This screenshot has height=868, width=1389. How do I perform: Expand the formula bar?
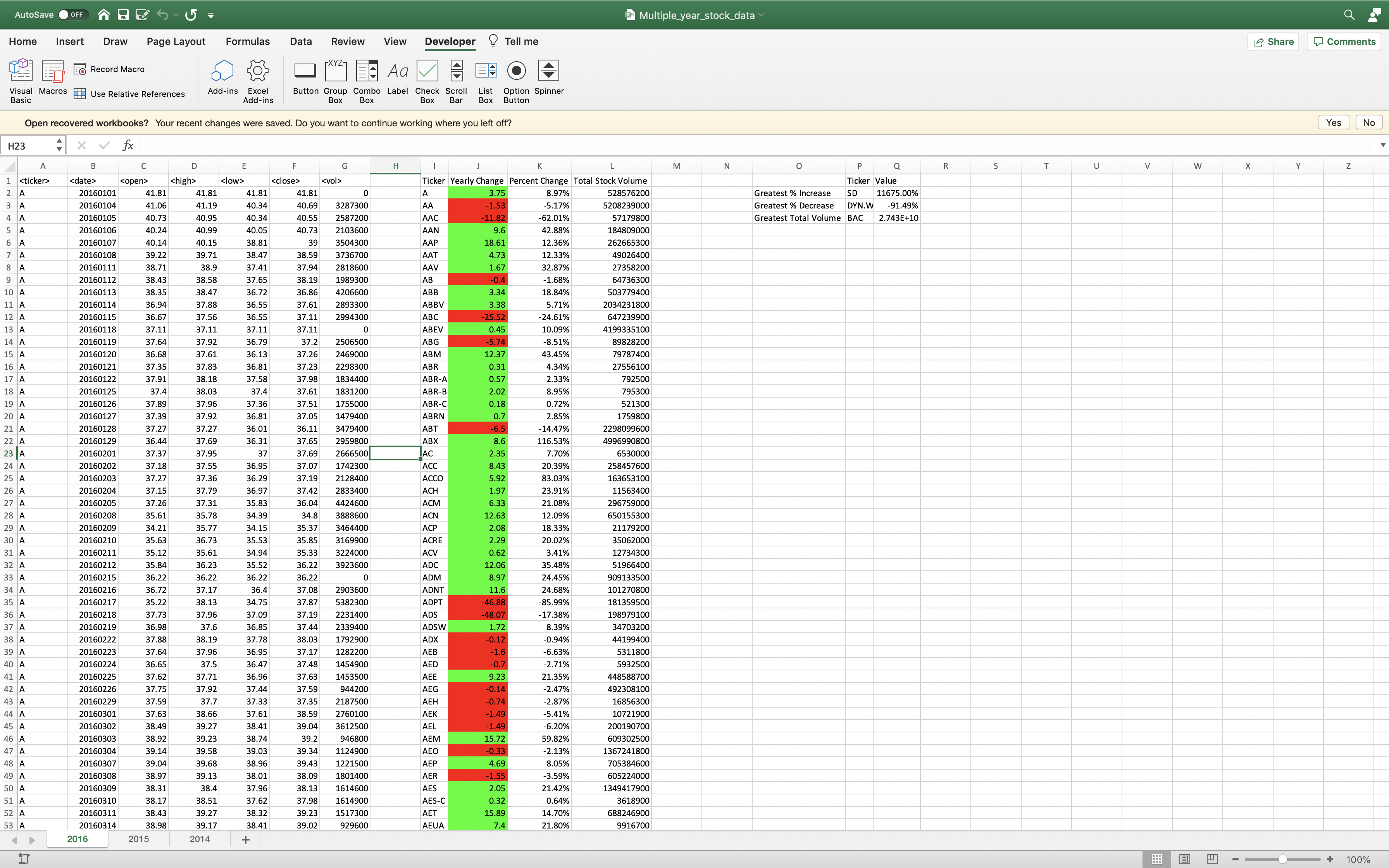(x=1383, y=145)
